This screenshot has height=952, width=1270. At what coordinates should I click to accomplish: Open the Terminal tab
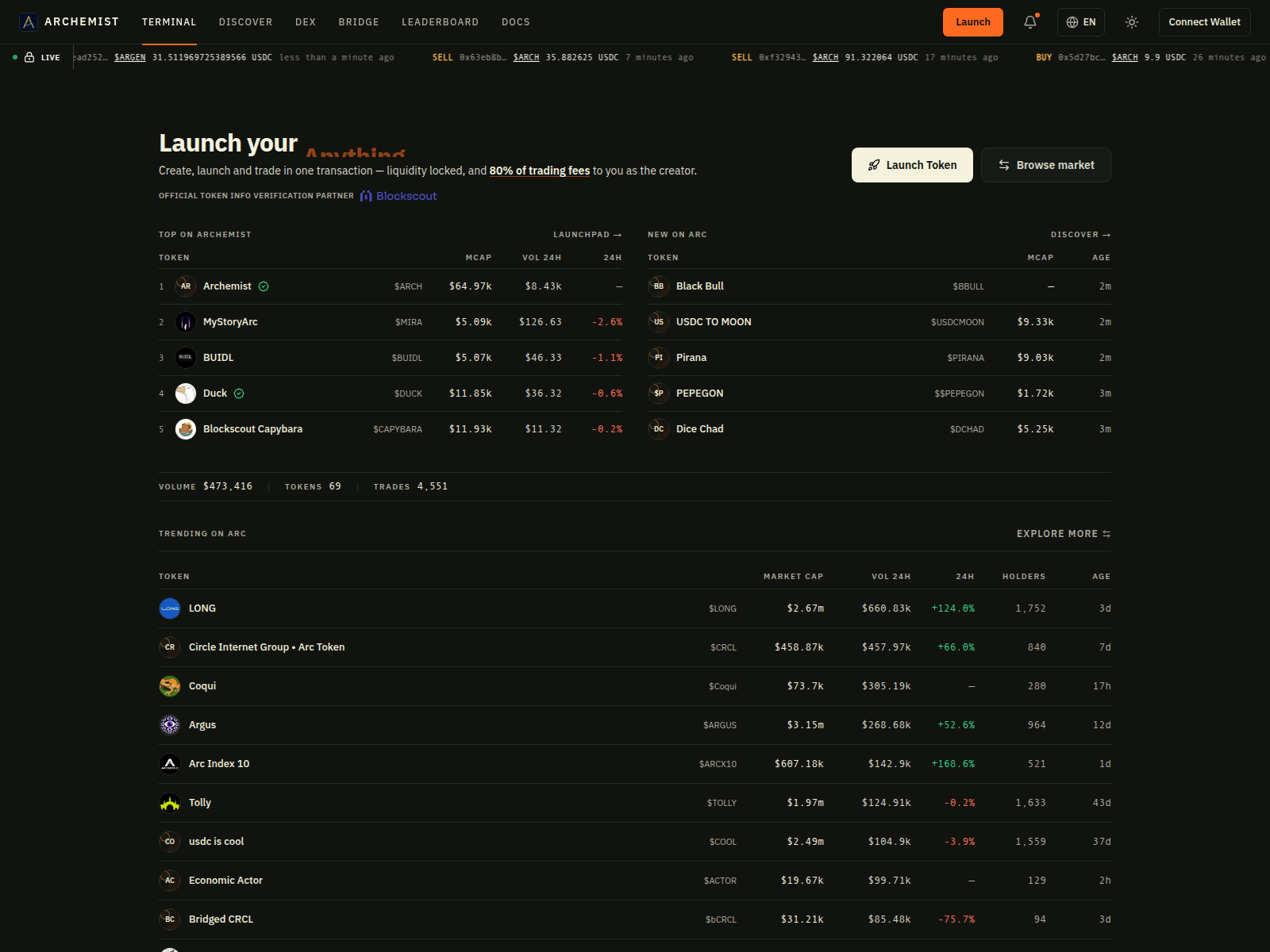(x=169, y=22)
